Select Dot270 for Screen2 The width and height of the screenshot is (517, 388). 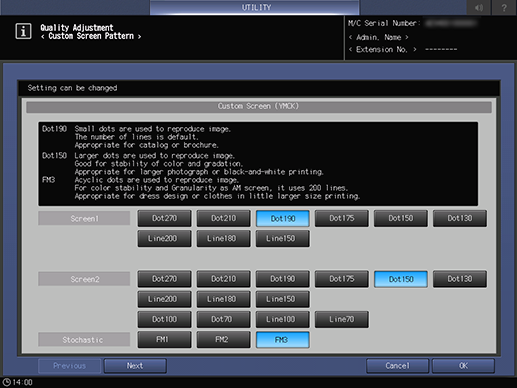coord(164,279)
